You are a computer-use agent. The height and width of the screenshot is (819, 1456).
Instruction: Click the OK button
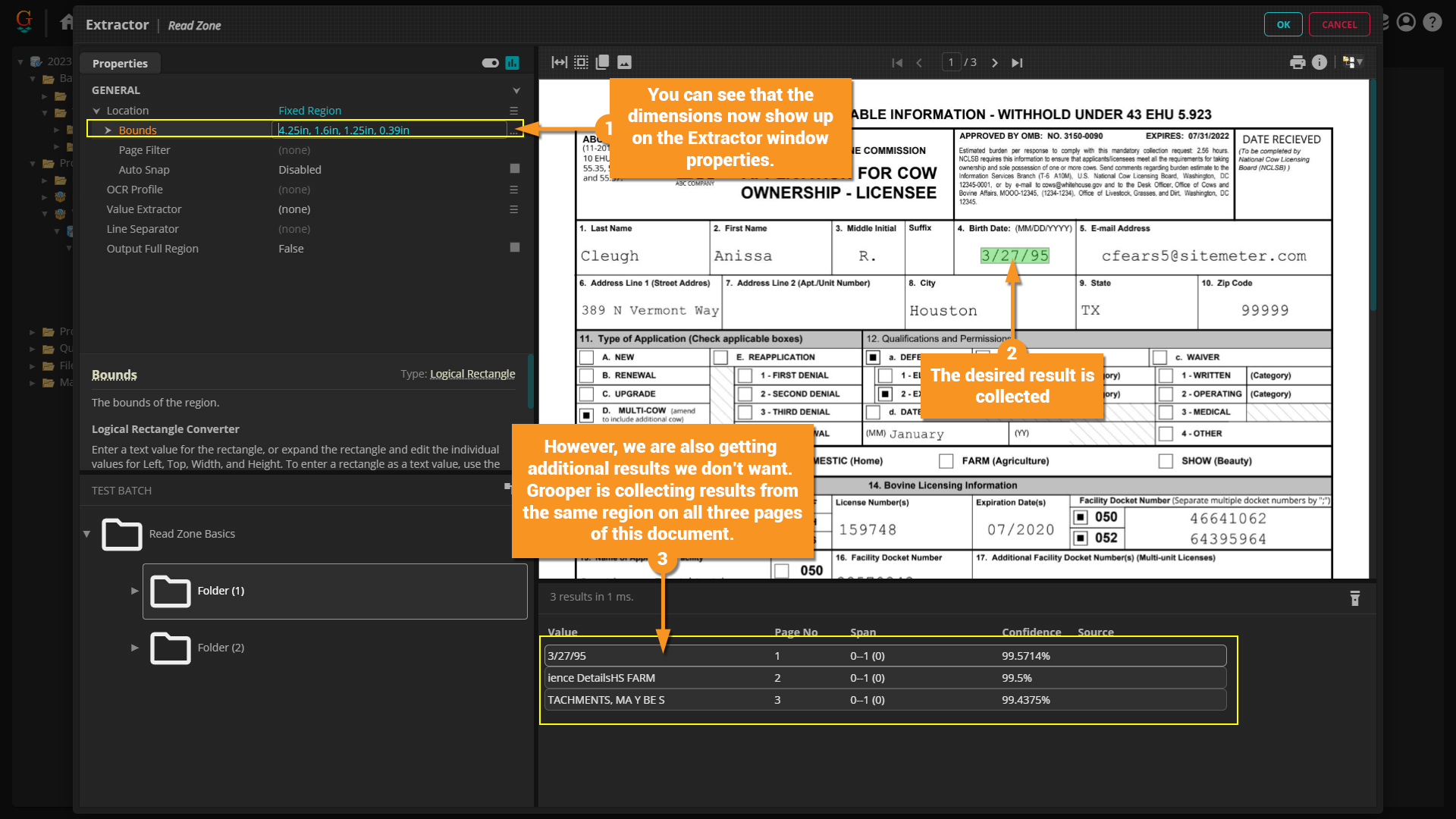click(x=1282, y=24)
